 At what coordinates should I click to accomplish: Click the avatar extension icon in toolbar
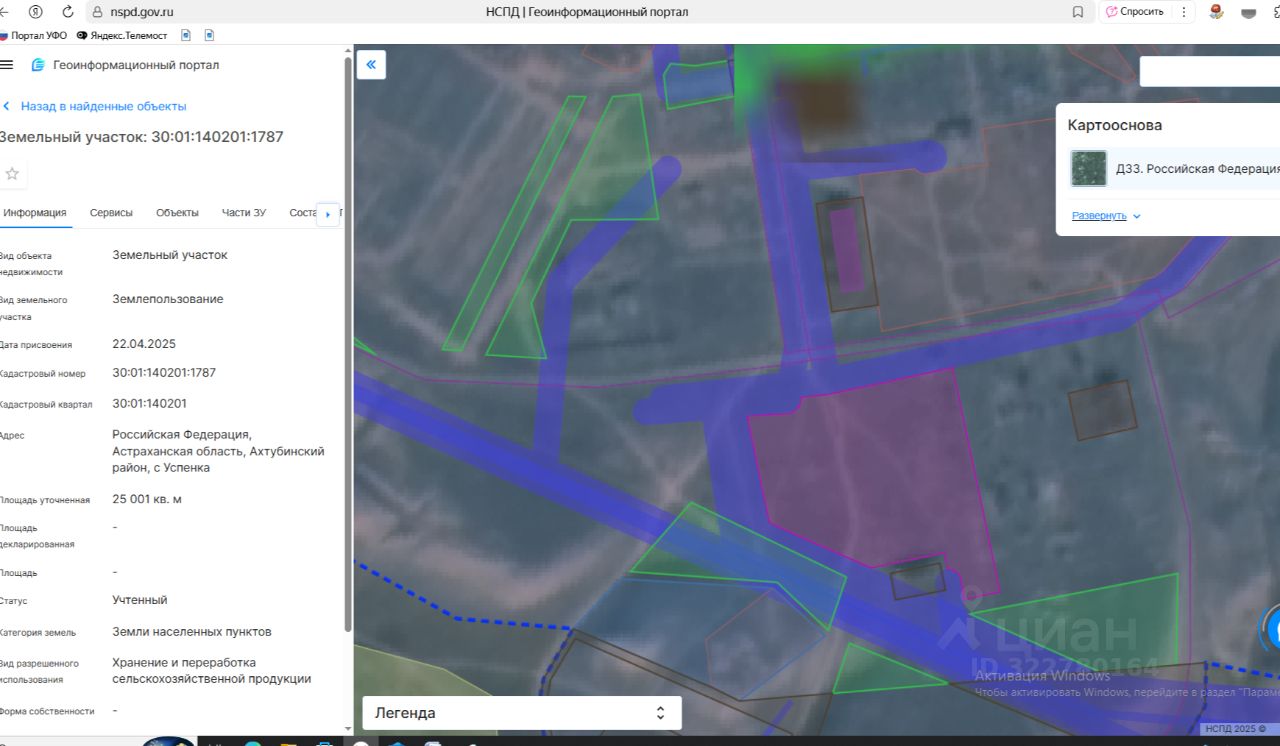1216,12
